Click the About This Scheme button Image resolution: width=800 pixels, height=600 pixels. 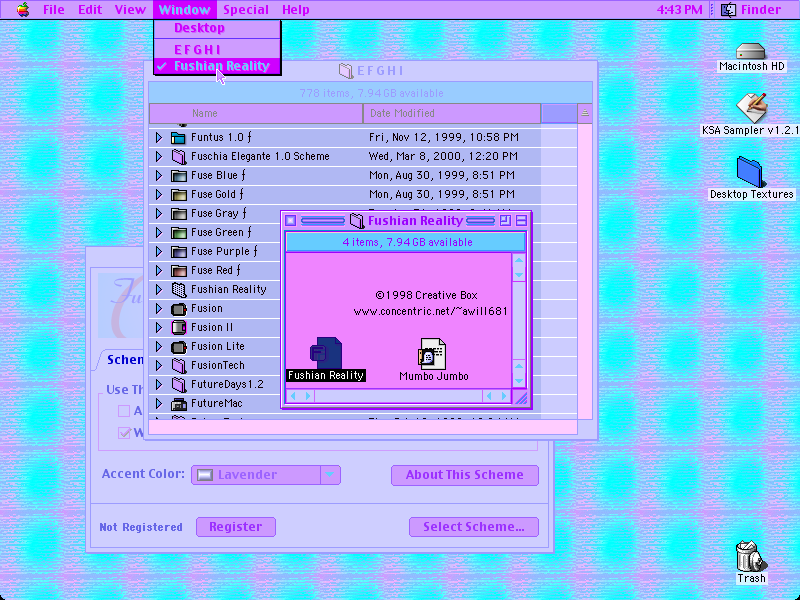(465, 475)
